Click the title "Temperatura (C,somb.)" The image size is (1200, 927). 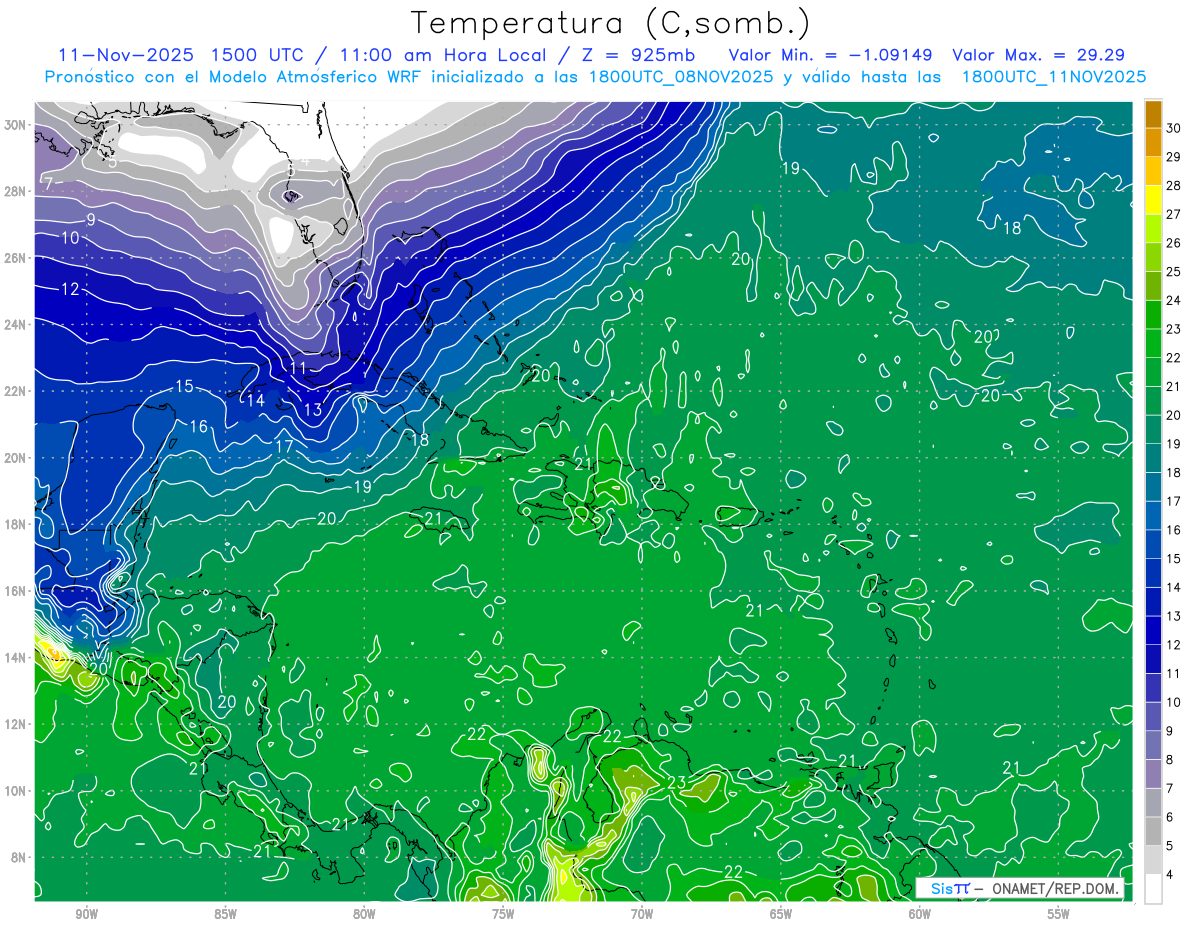point(611,23)
